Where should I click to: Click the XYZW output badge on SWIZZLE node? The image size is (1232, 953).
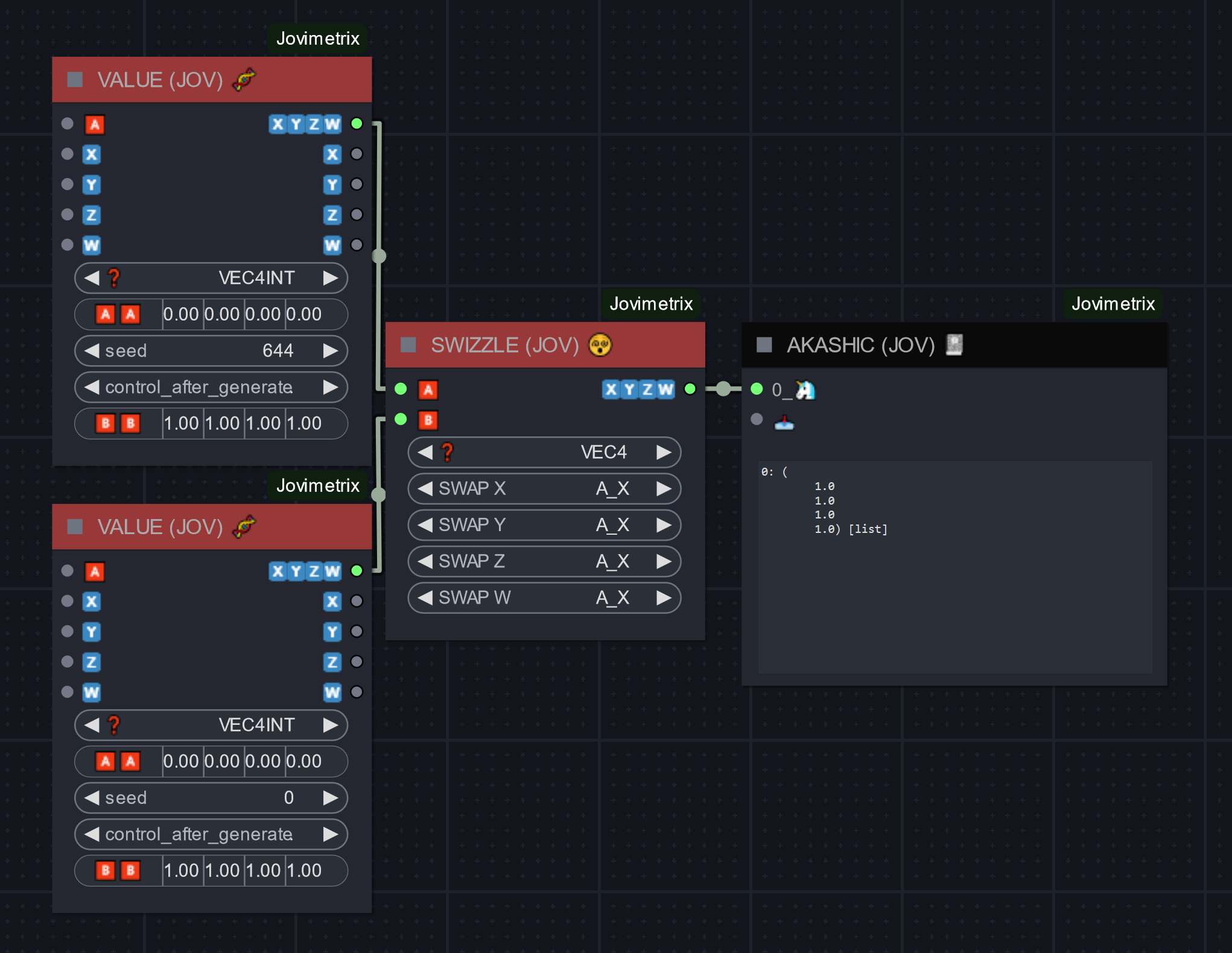click(638, 389)
